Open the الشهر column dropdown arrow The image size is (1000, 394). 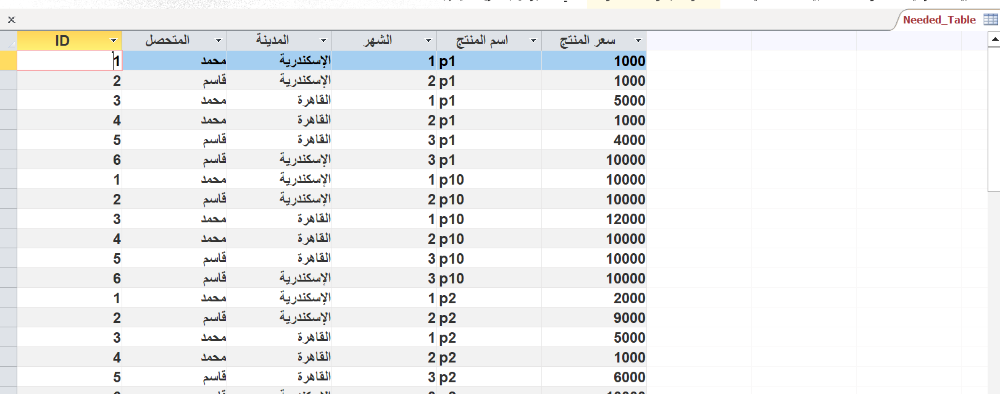tap(429, 41)
